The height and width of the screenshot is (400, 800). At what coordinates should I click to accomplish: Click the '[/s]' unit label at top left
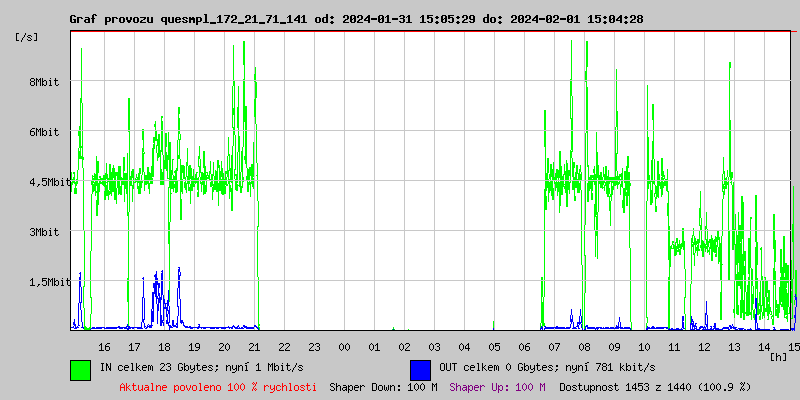(27, 36)
